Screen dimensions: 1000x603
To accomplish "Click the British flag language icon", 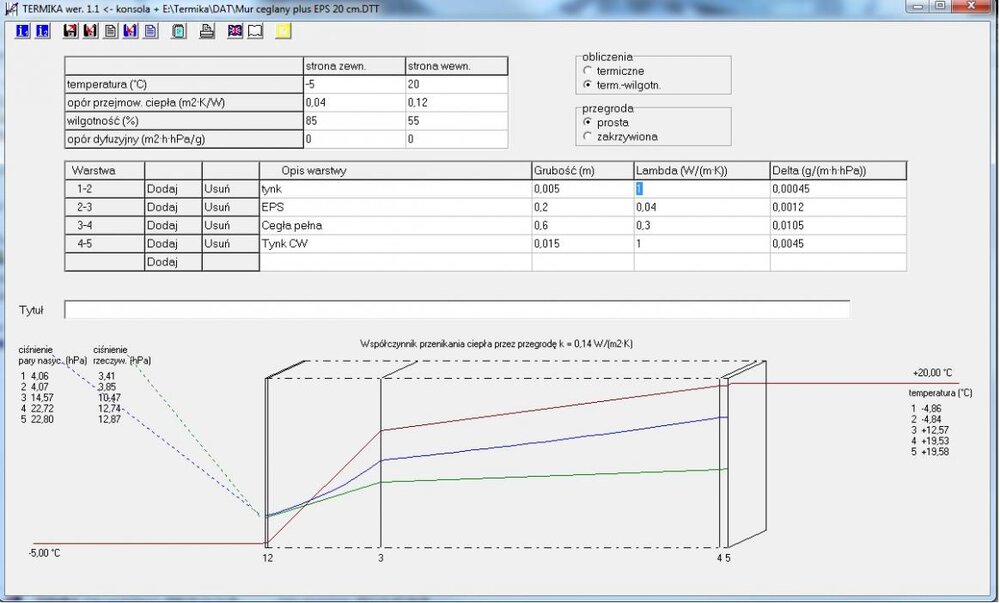I will click(235, 31).
